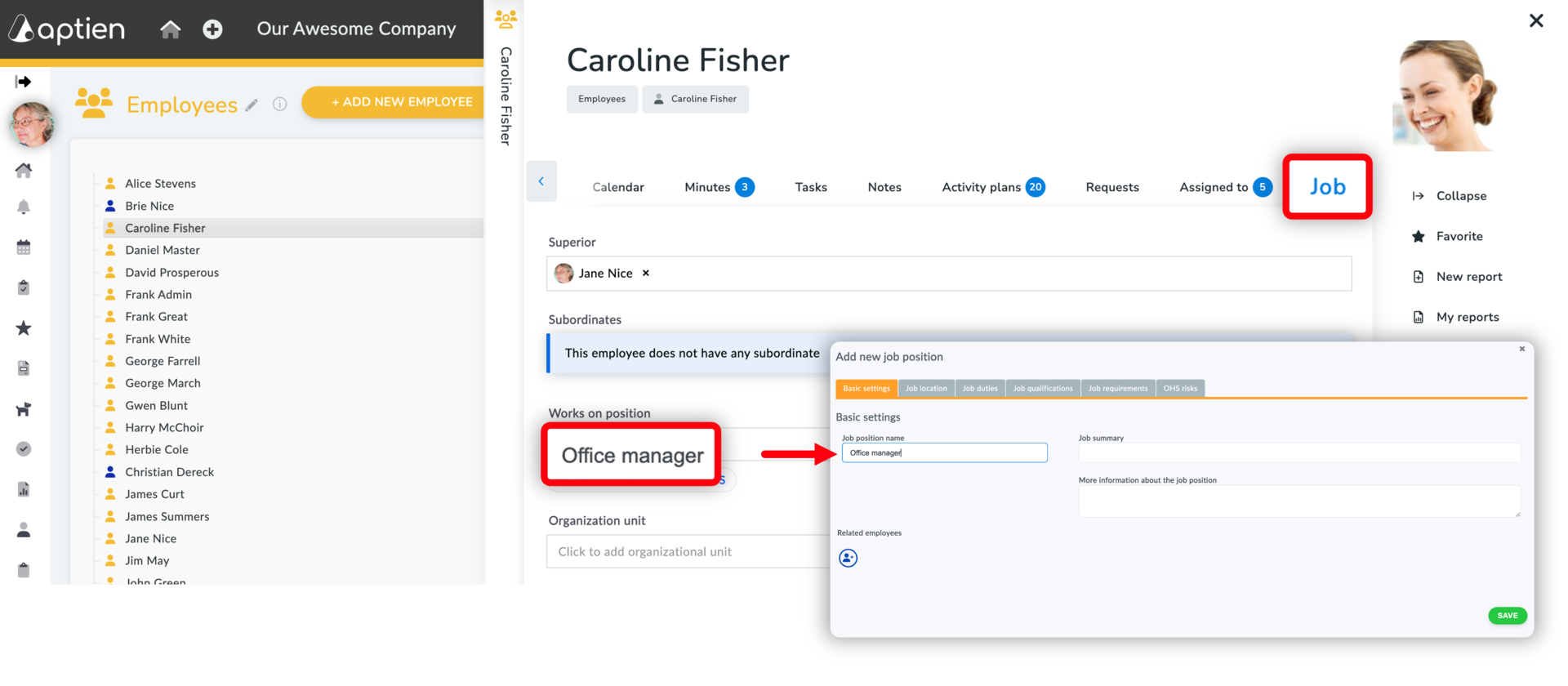Open notifications bell in sidebar
Image resolution: width=1568 pixels, height=686 pixels.
tap(24, 207)
